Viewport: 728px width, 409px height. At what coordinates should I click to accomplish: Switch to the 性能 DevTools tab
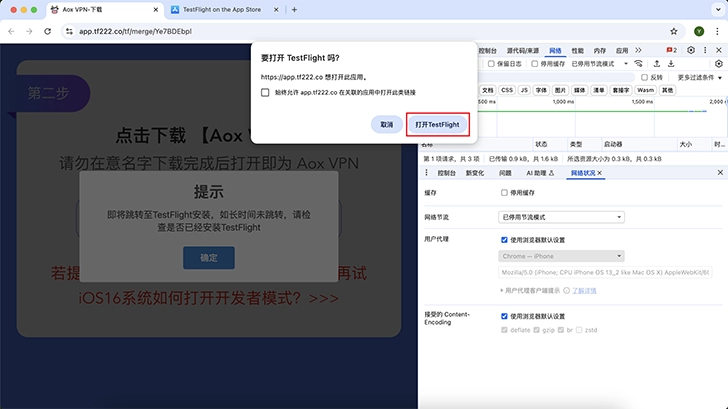(577, 49)
